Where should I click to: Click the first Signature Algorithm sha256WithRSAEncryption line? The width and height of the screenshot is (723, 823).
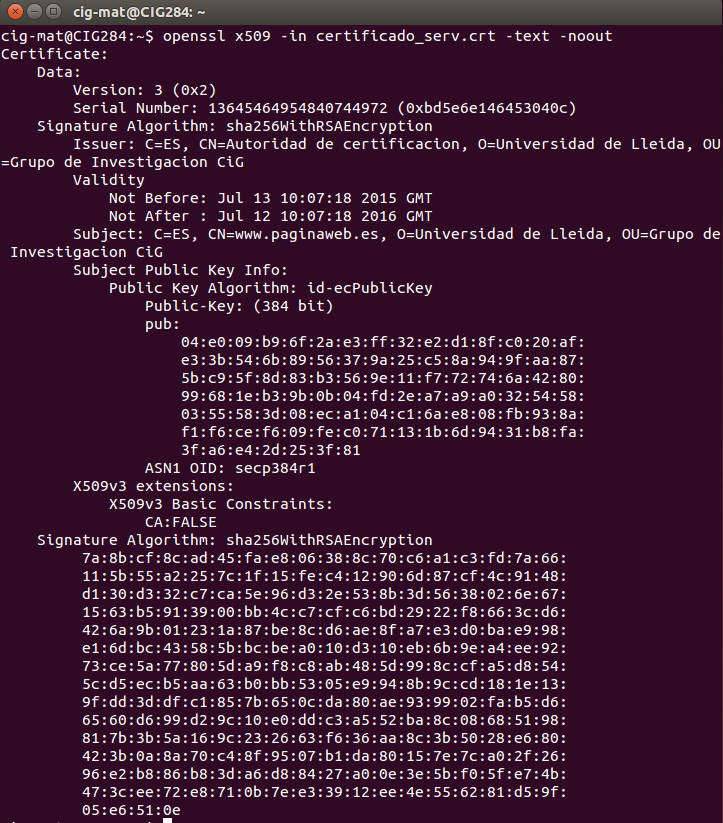tap(234, 127)
